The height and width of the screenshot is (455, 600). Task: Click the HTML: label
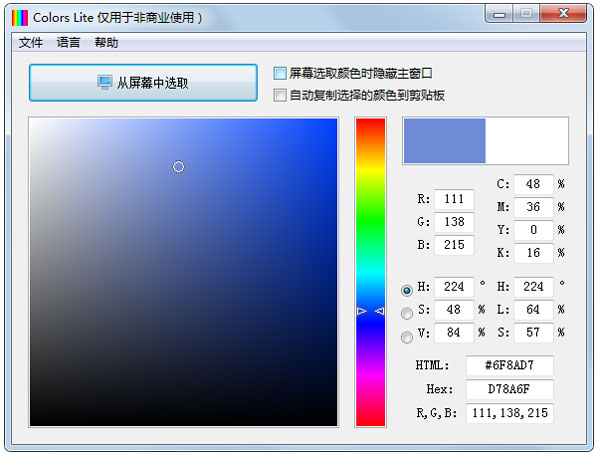[x=432, y=365]
